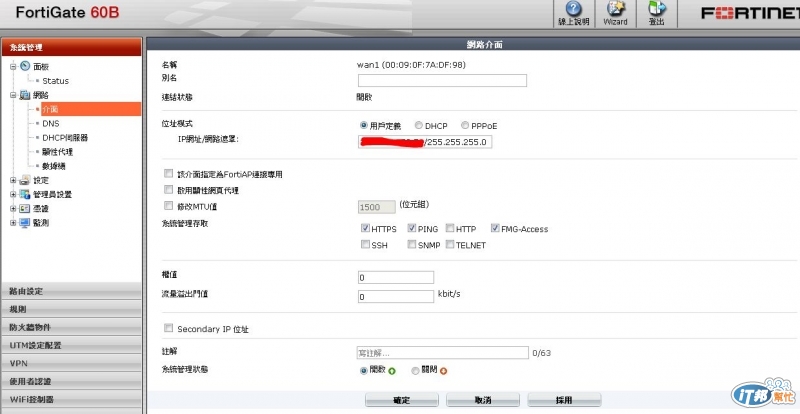Enable SSH administrative access
800x414 pixels.
[x=365, y=245]
